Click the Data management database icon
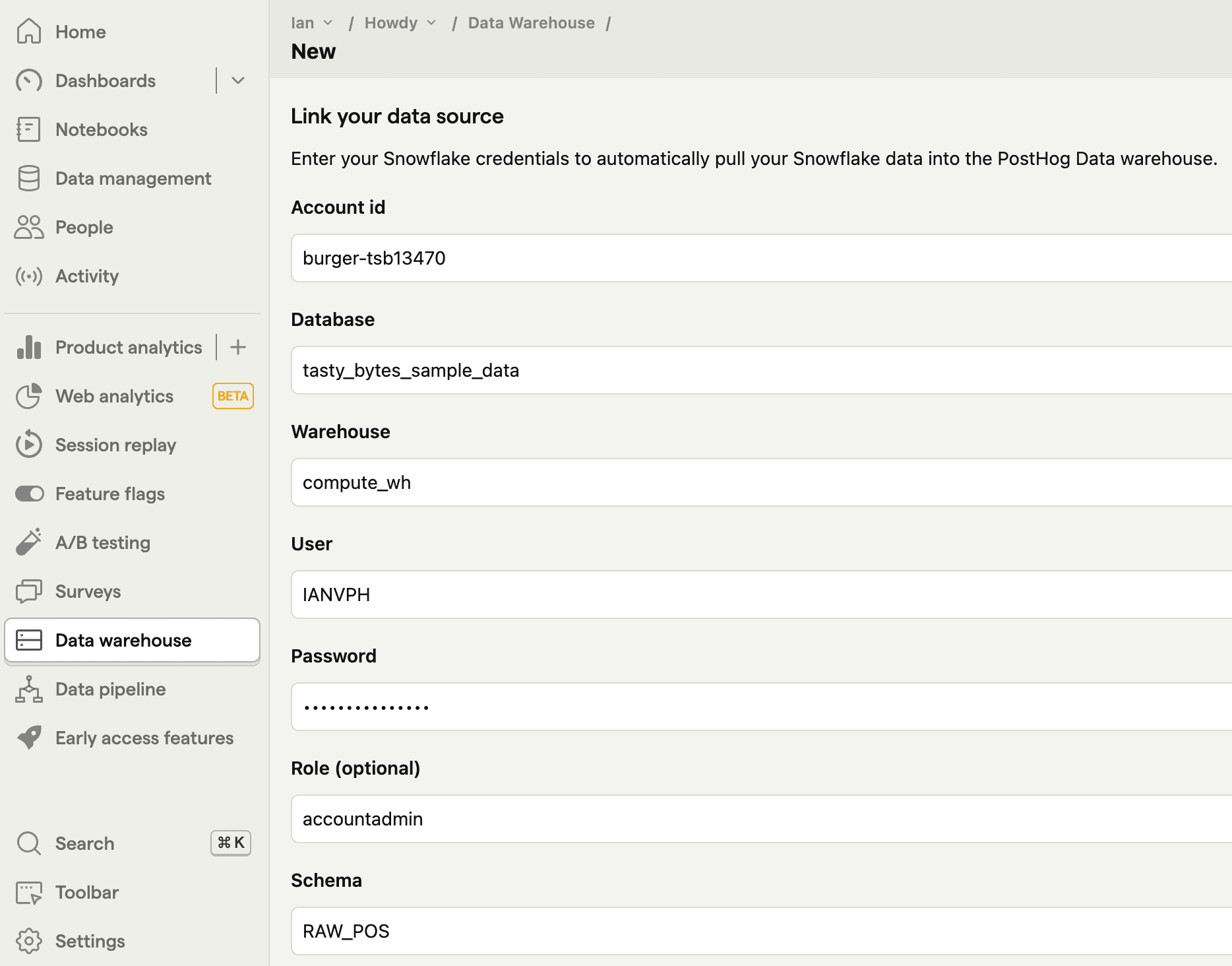Viewport: 1232px width, 966px height. [x=28, y=178]
